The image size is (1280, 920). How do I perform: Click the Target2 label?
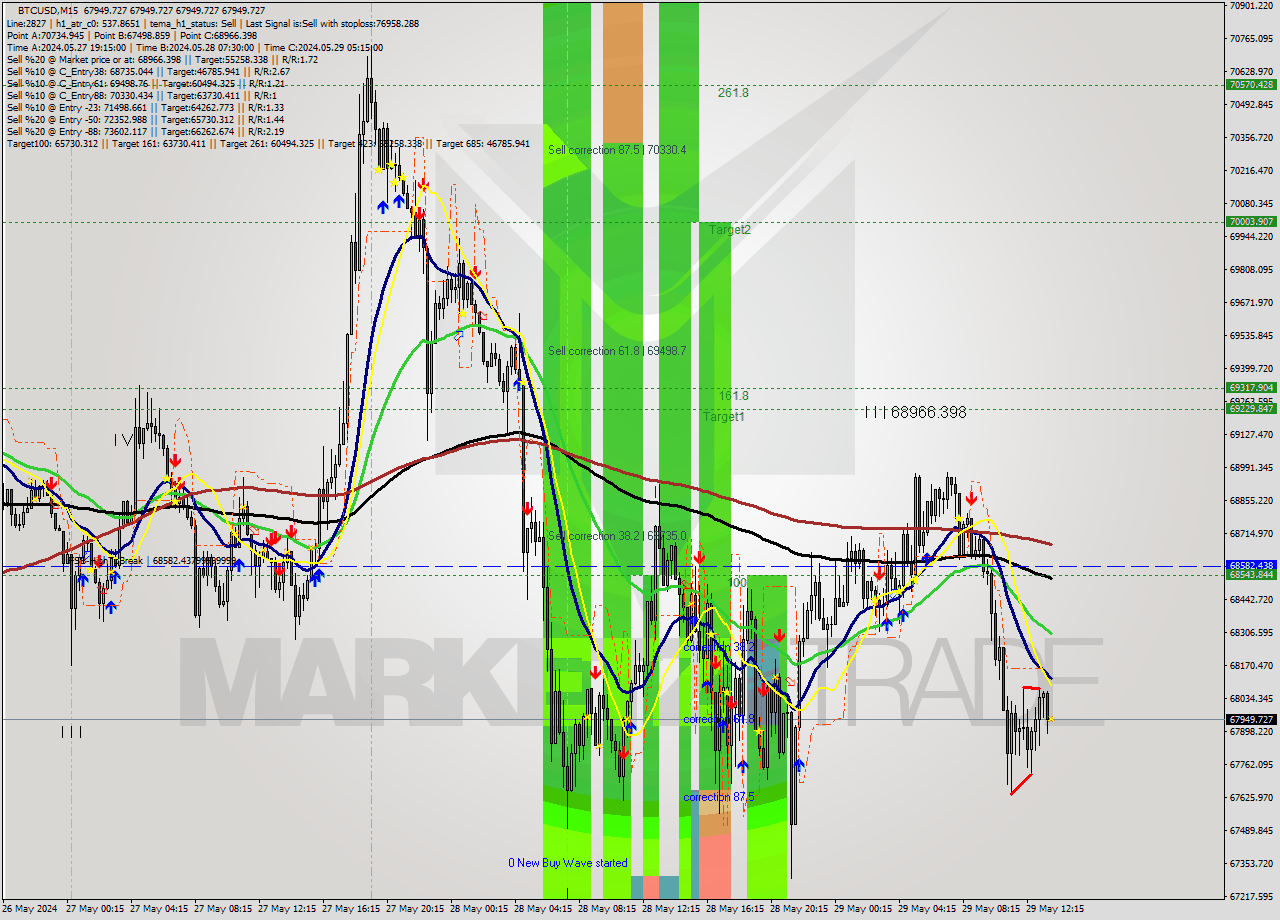coord(730,230)
